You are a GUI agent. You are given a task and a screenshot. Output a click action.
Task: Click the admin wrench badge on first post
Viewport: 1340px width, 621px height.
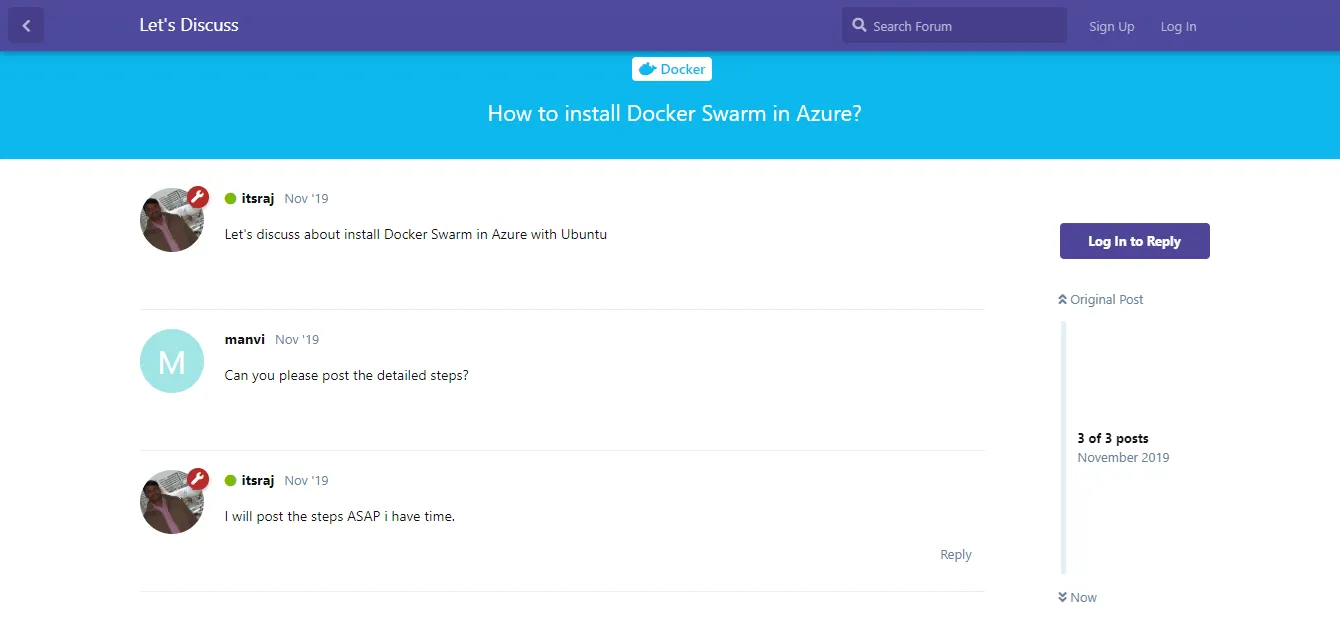[198, 197]
